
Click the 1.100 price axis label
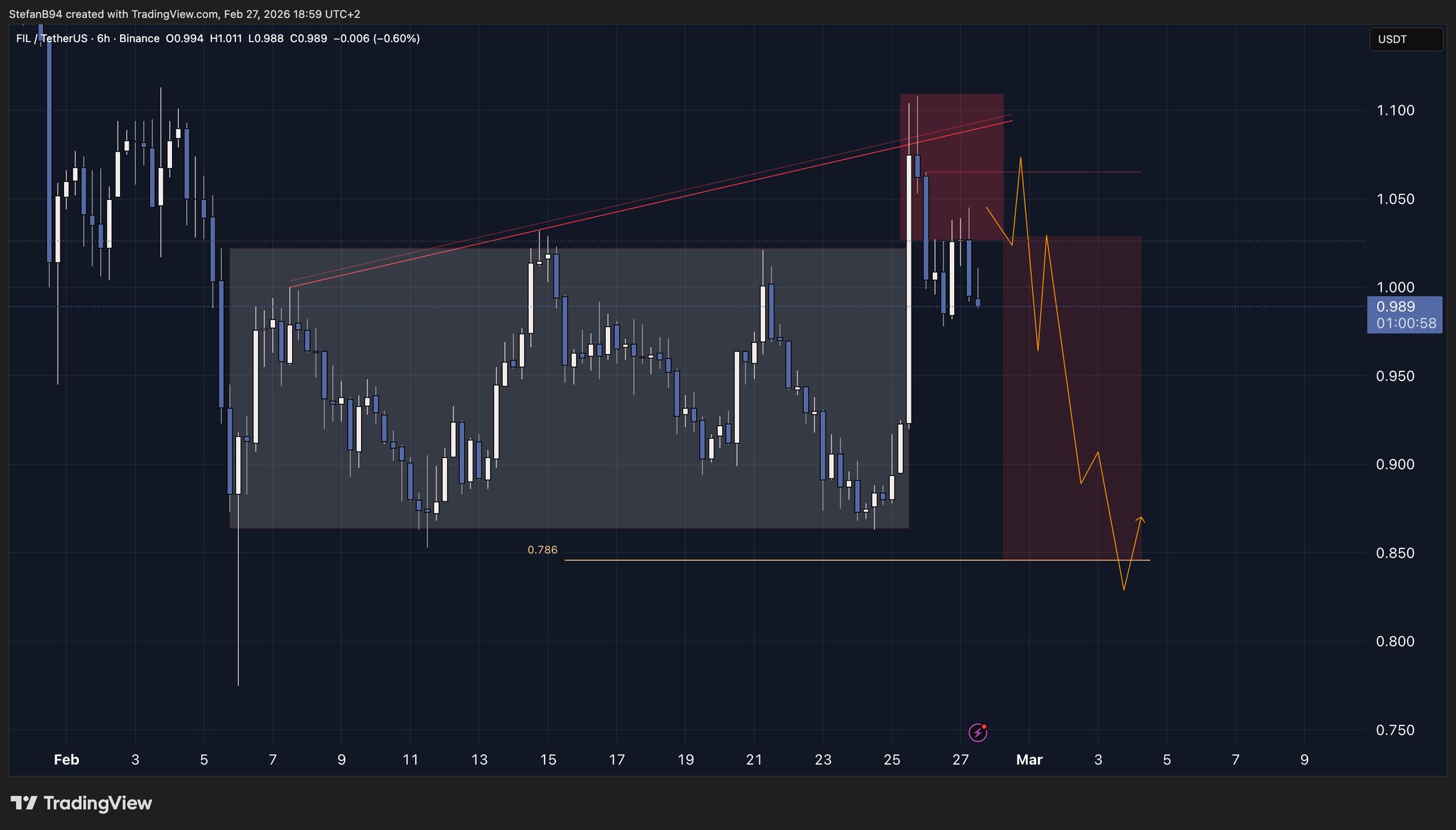tap(1395, 110)
